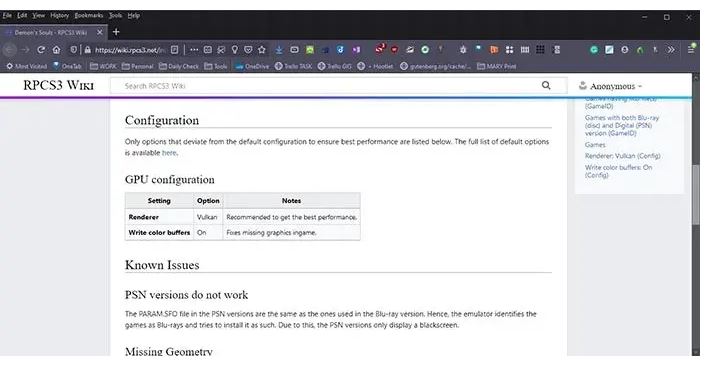Submit search with the magnifier icon

click(x=546, y=85)
